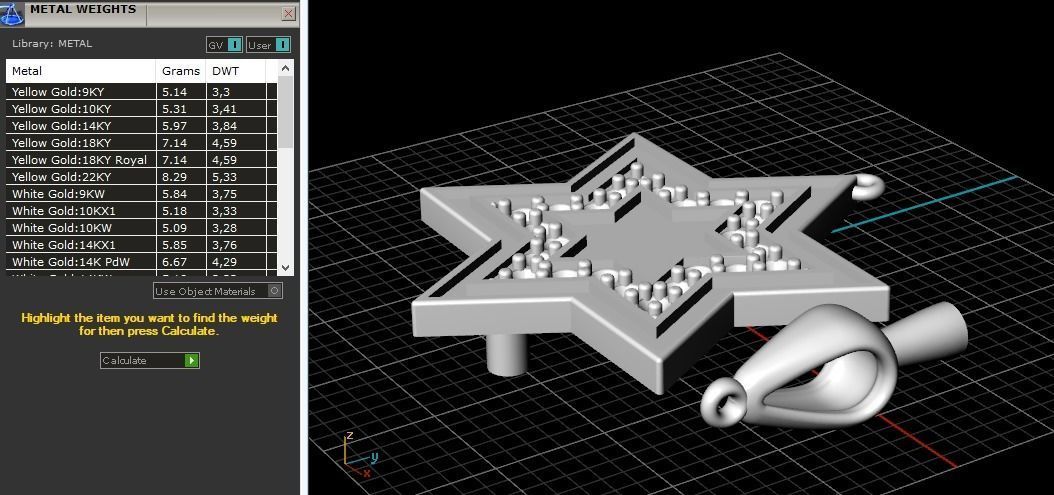
Task: Click the Metal Weights tool icon in title
Action: click(x=12, y=13)
